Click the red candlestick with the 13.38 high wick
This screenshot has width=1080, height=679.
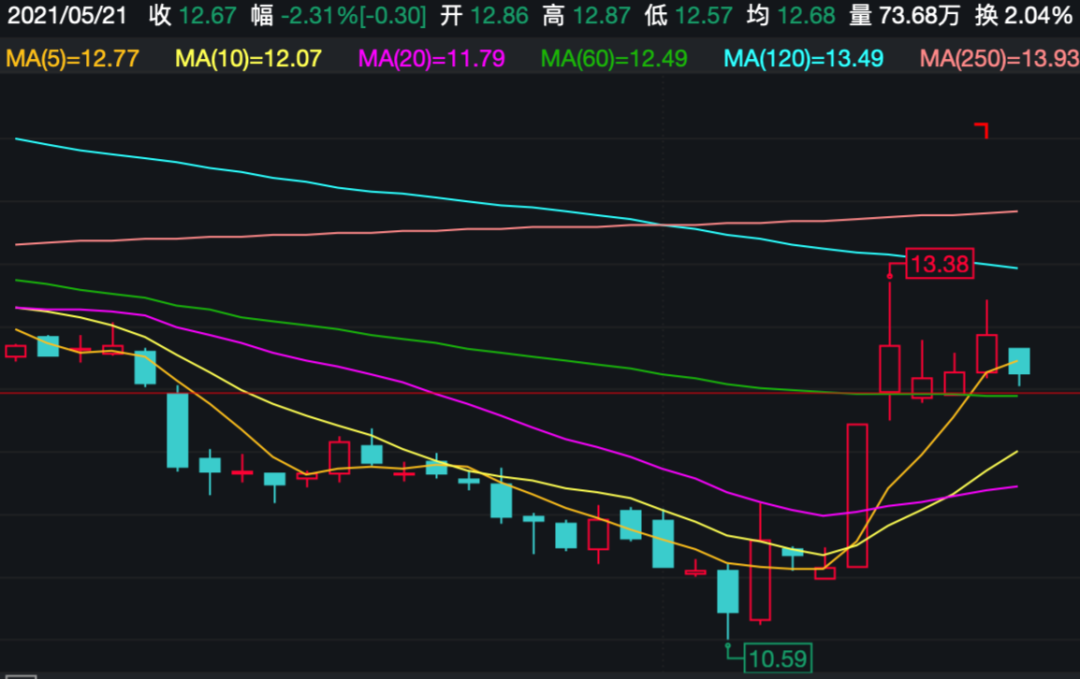coord(889,369)
